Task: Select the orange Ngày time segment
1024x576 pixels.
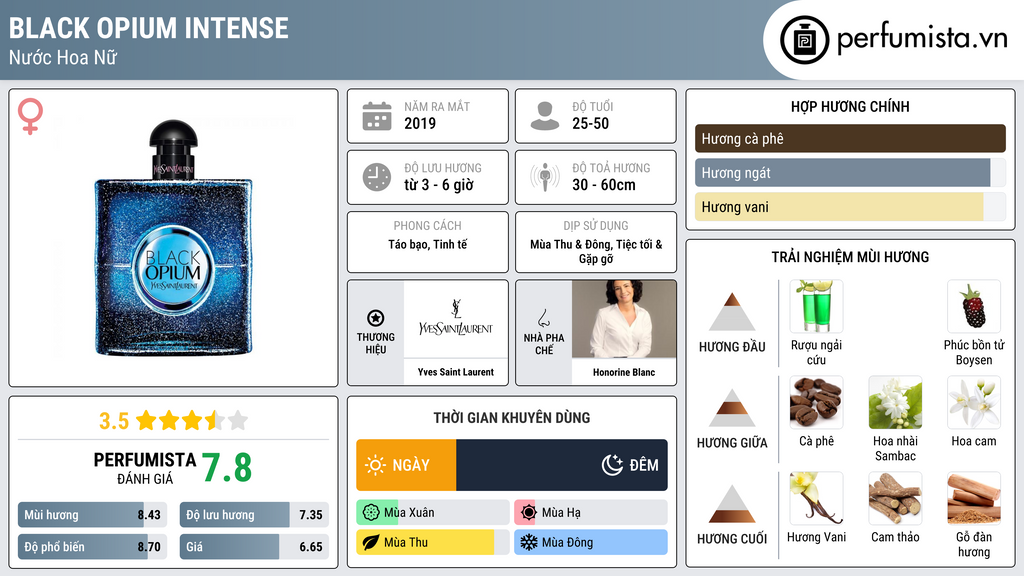Action: click(406, 465)
